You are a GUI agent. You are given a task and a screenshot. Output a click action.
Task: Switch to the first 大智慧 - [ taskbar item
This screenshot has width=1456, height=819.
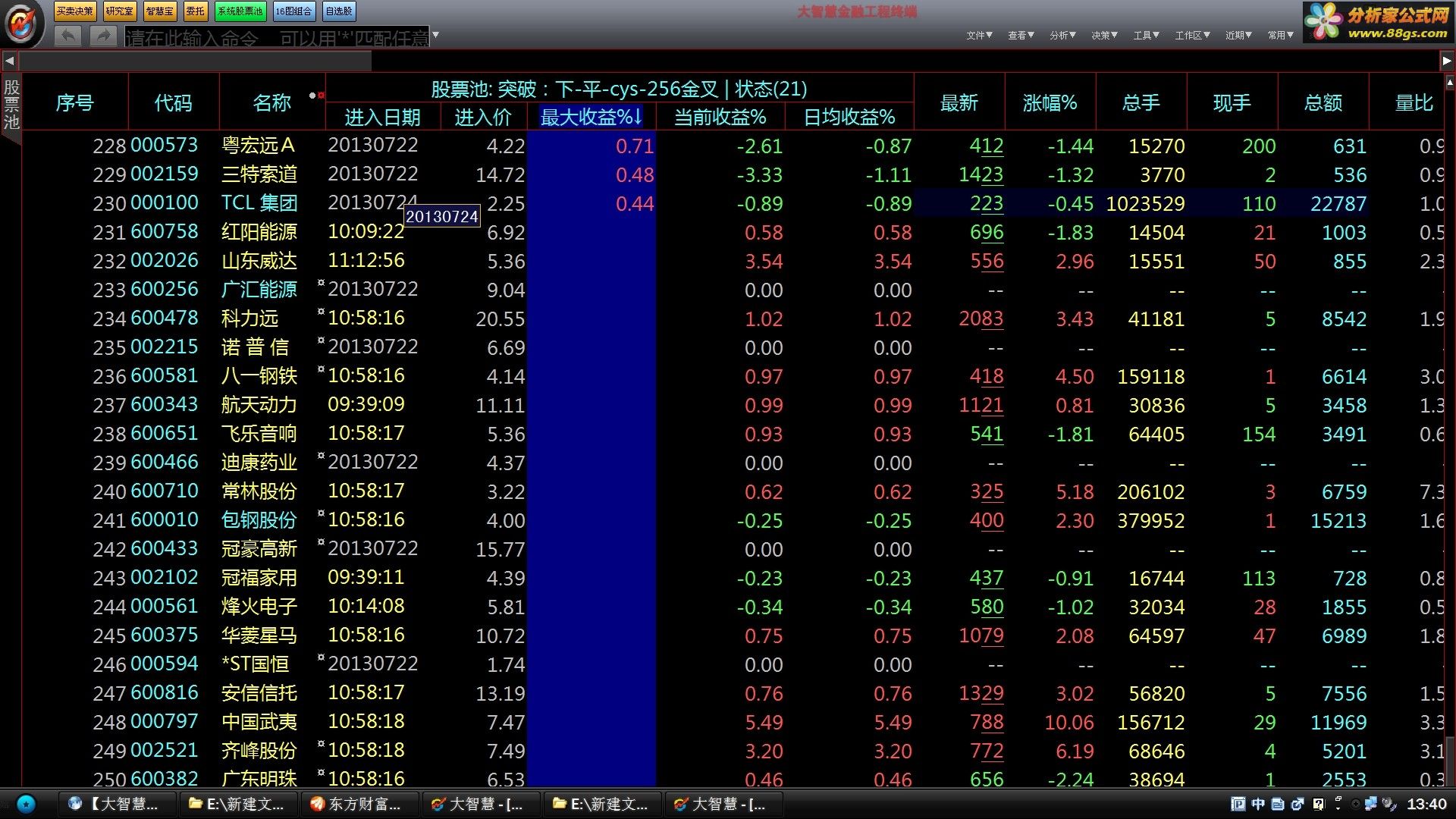[481, 804]
